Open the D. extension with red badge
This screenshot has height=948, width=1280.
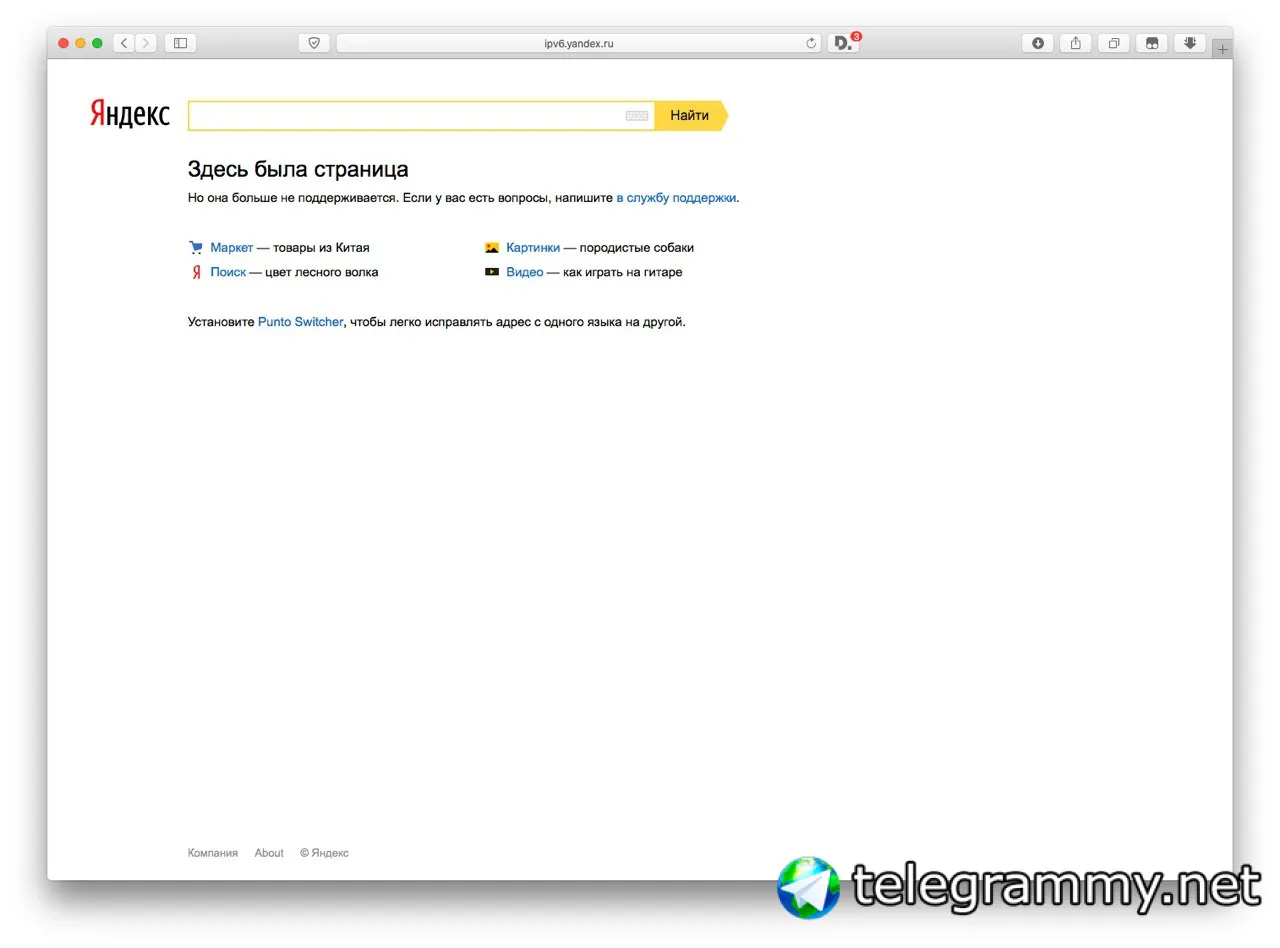point(843,43)
